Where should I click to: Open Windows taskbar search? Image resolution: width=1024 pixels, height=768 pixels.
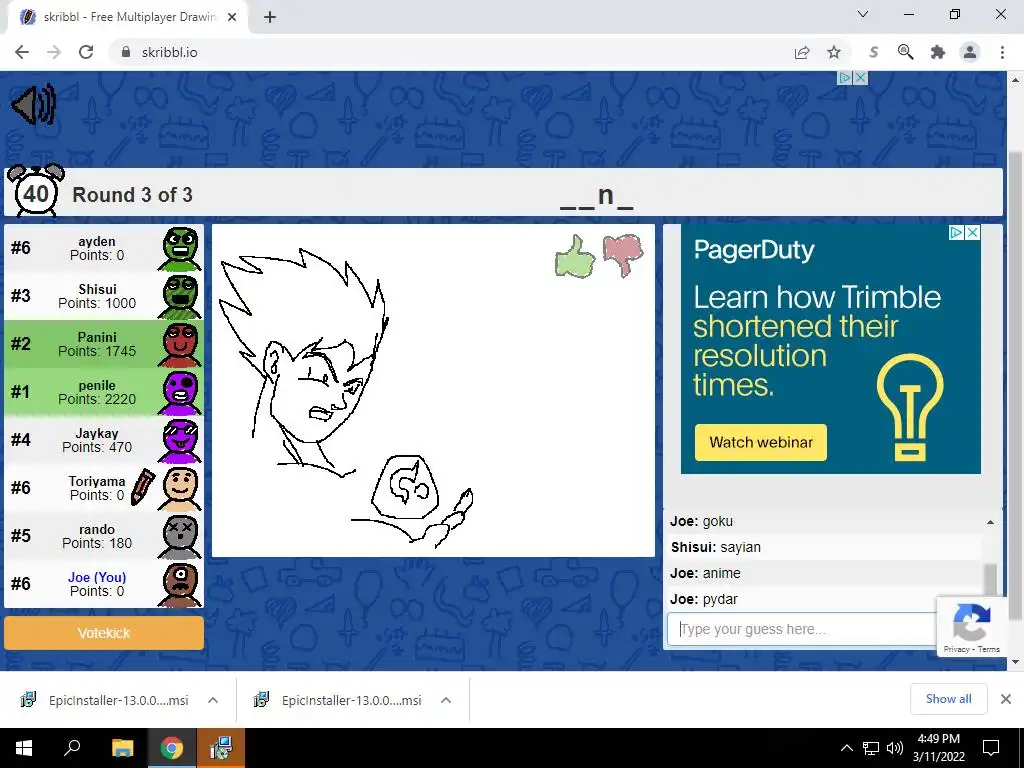(x=72, y=748)
